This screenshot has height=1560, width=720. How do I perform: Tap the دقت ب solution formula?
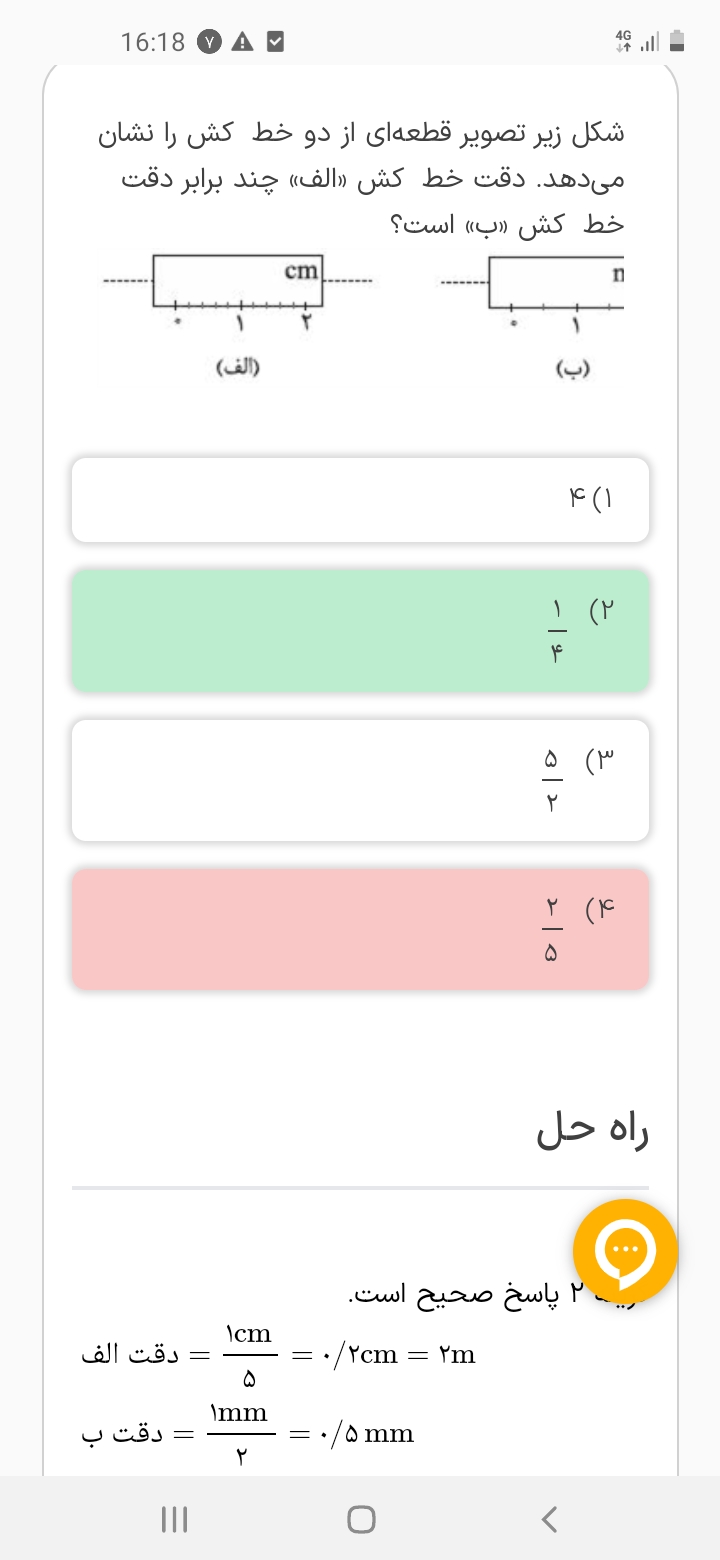(248, 1434)
